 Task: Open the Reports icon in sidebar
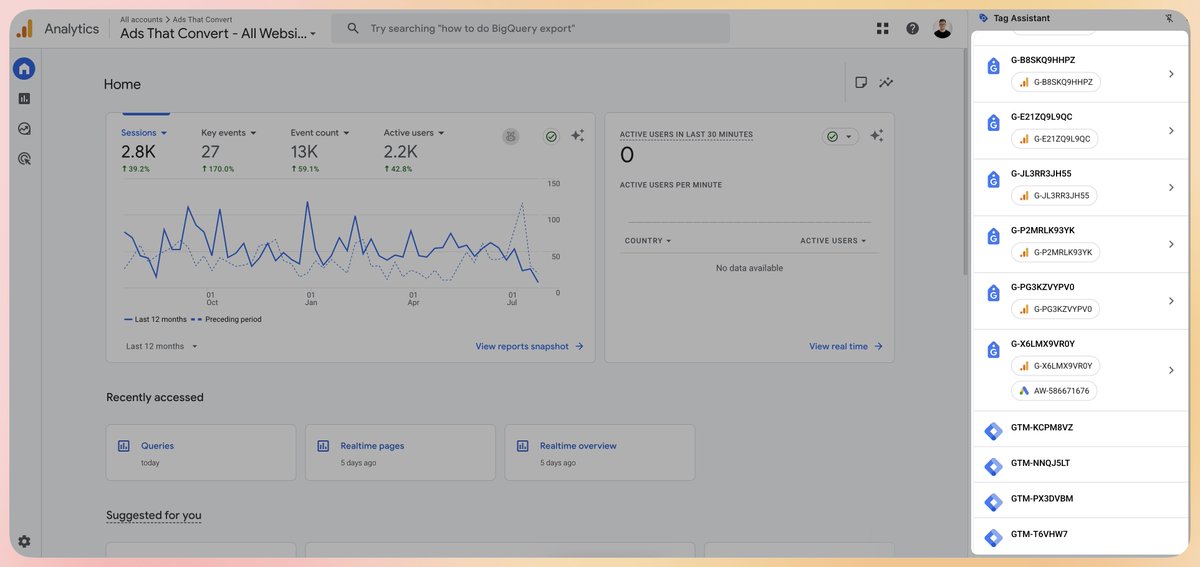pos(24,98)
